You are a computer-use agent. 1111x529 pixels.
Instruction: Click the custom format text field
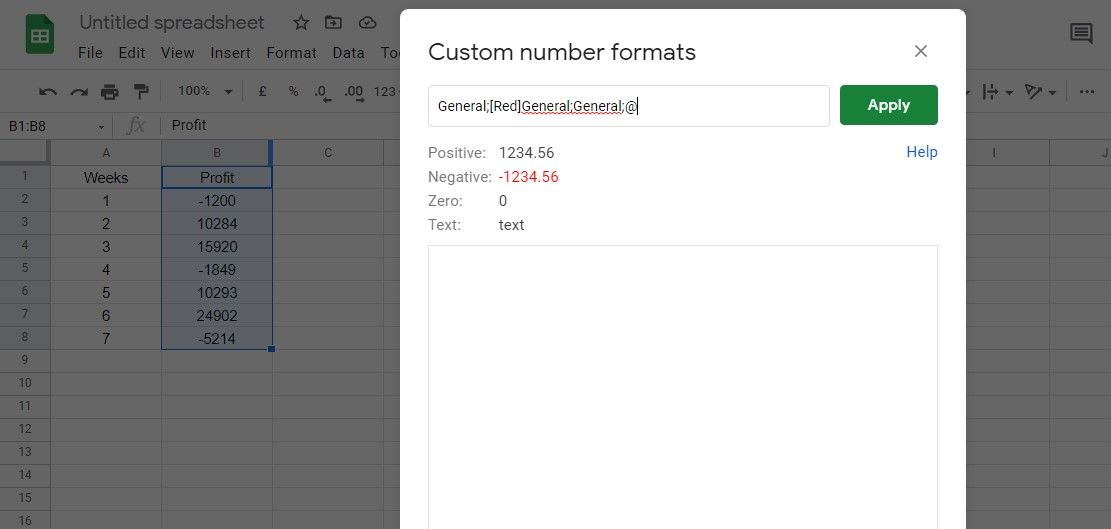(628, 105)
